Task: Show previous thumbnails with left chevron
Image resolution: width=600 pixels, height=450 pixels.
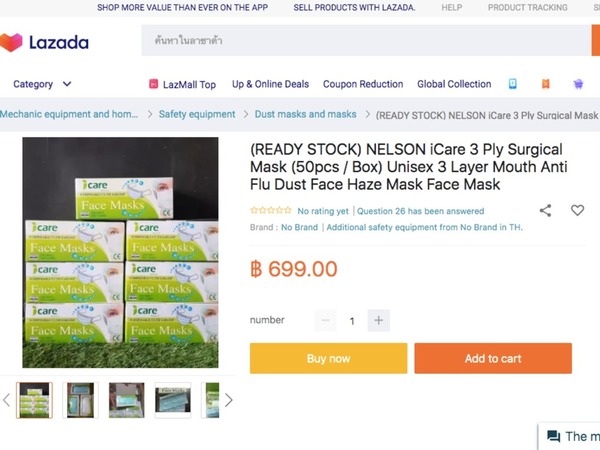Action: [x=7, y=400]
